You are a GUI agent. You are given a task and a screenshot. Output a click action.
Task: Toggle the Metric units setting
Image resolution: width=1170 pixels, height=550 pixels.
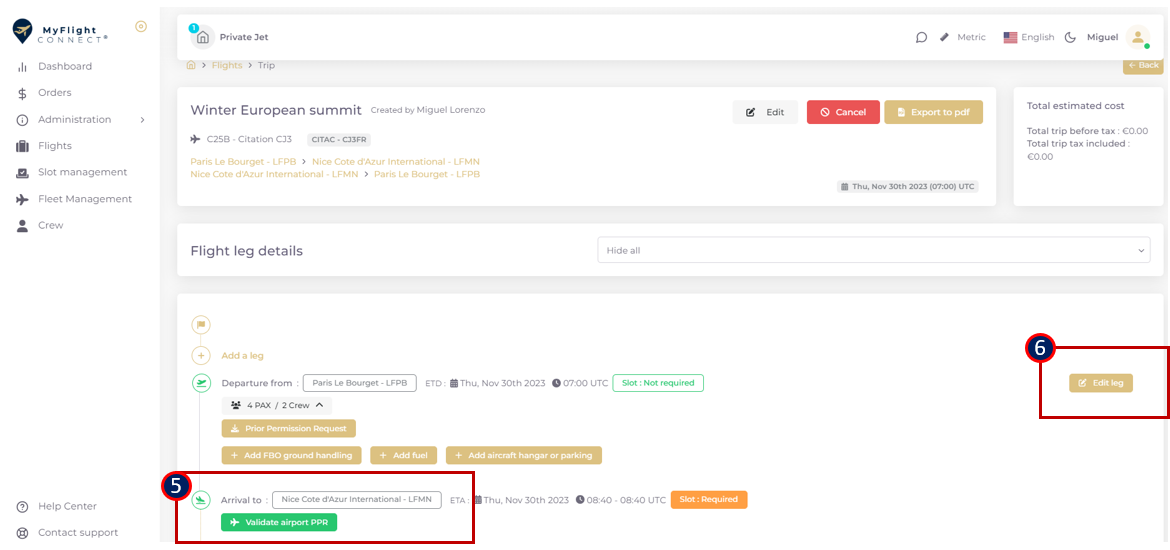click(962, 37)
